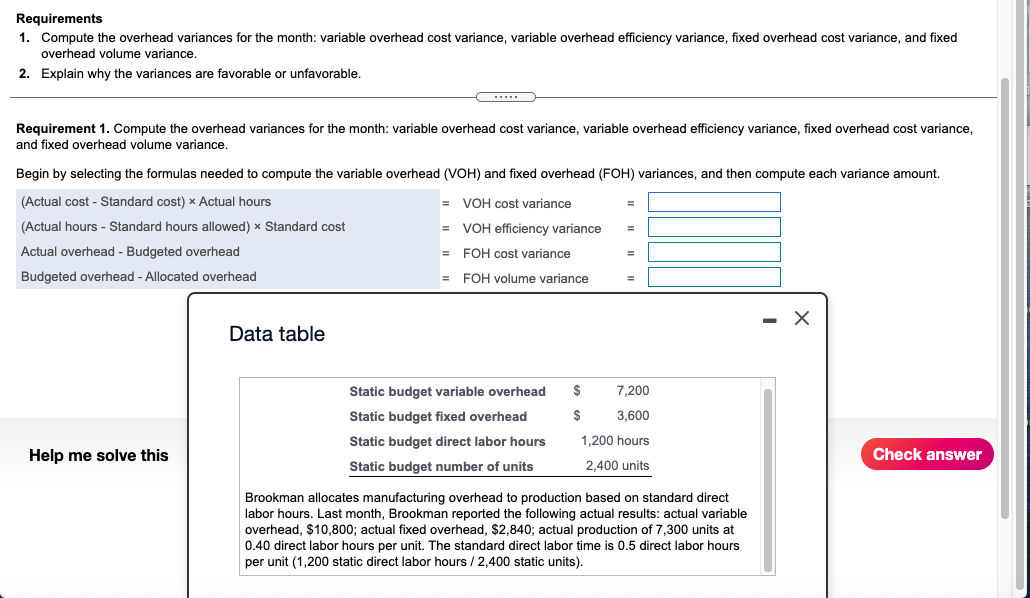Click the VOH efficiency variance input field
The width and height of the screenshot is (1030, 598).
tap(714, 227)
